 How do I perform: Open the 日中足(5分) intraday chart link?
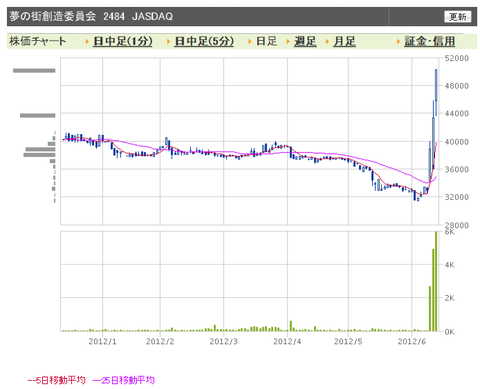204,41
